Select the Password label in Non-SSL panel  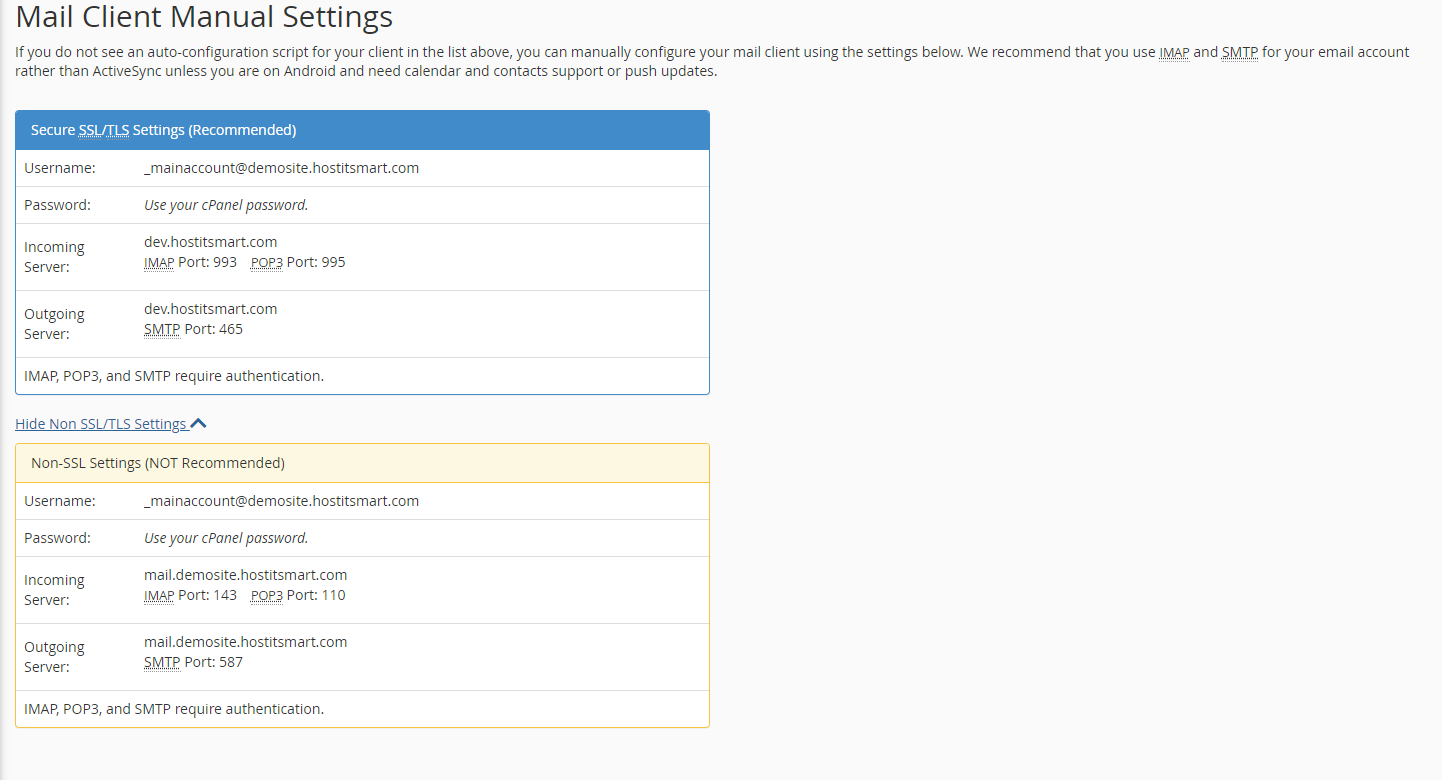click(x=57, y=538)
